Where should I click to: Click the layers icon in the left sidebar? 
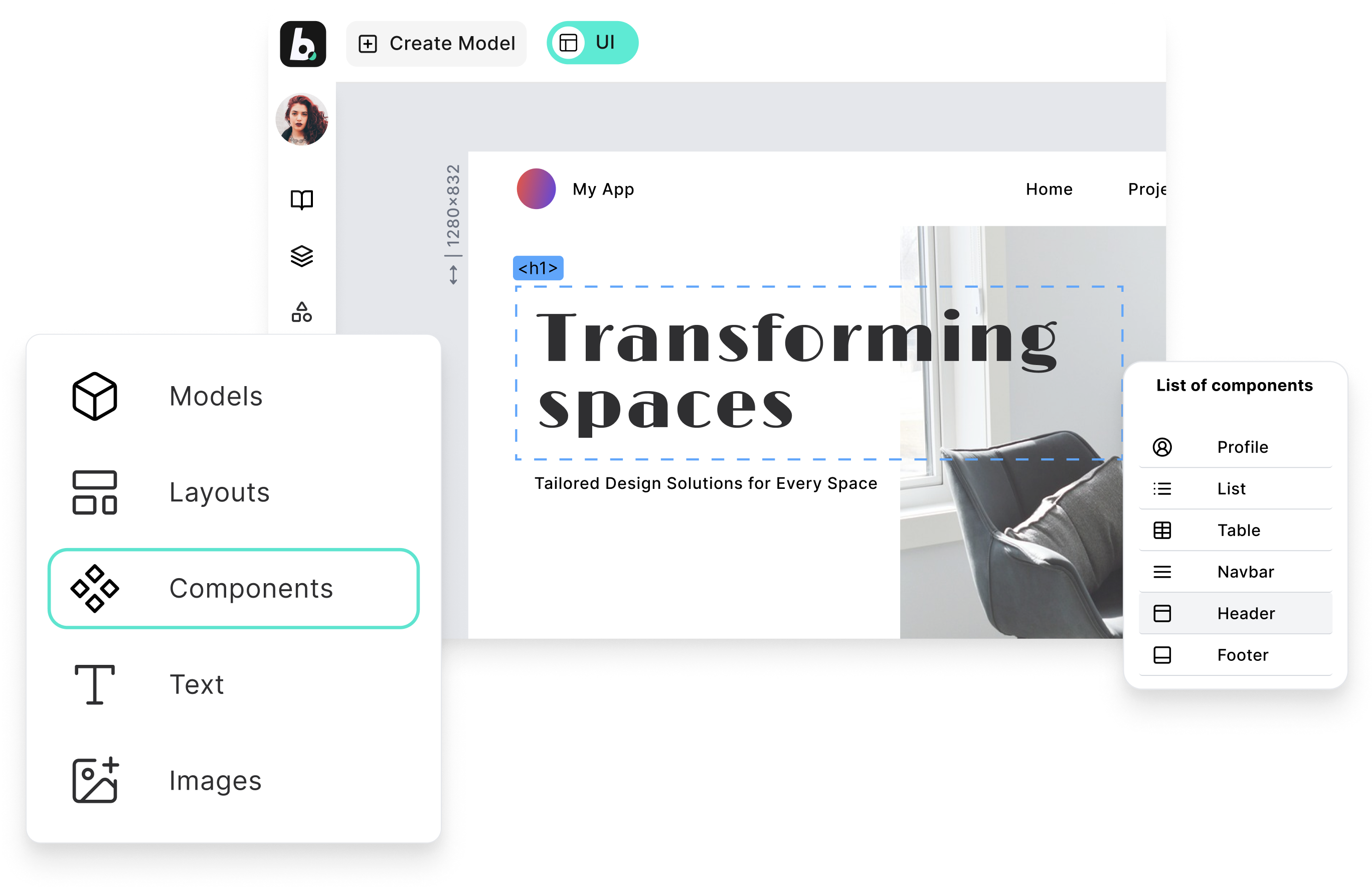(x=303, y=256)
